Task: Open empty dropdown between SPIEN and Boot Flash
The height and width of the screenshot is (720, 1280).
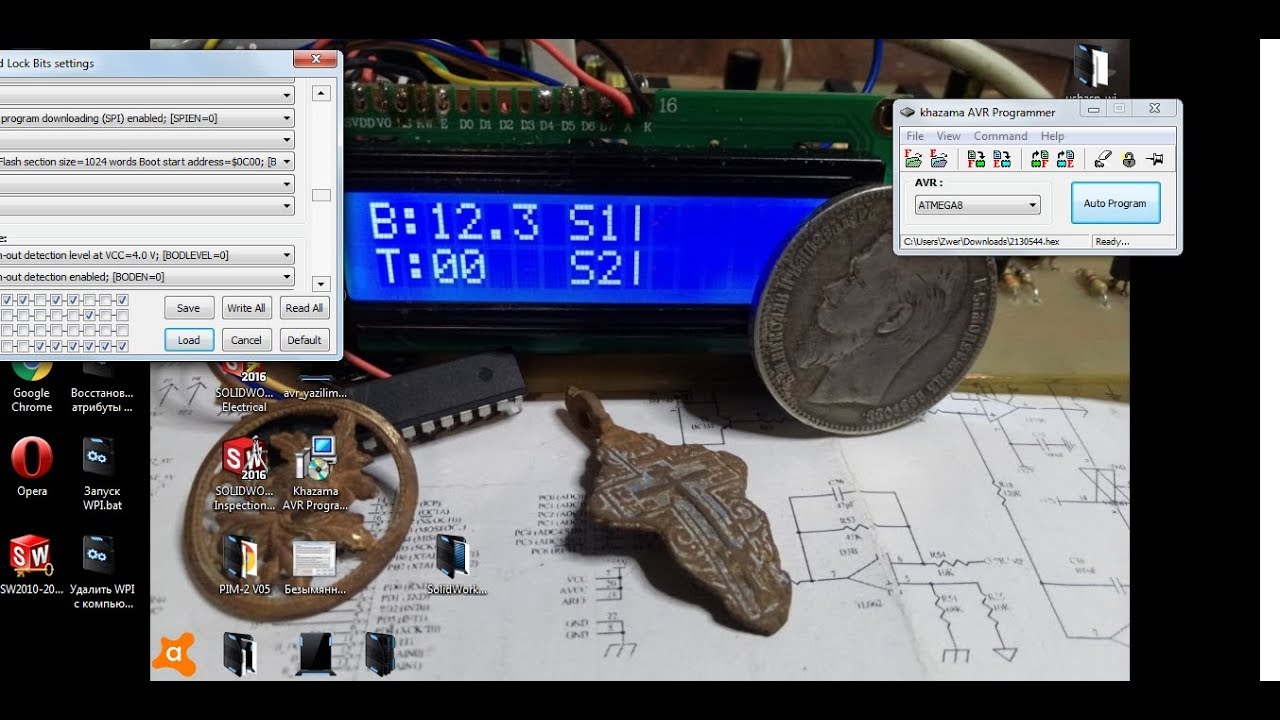Action: click(x=147, y=140)
